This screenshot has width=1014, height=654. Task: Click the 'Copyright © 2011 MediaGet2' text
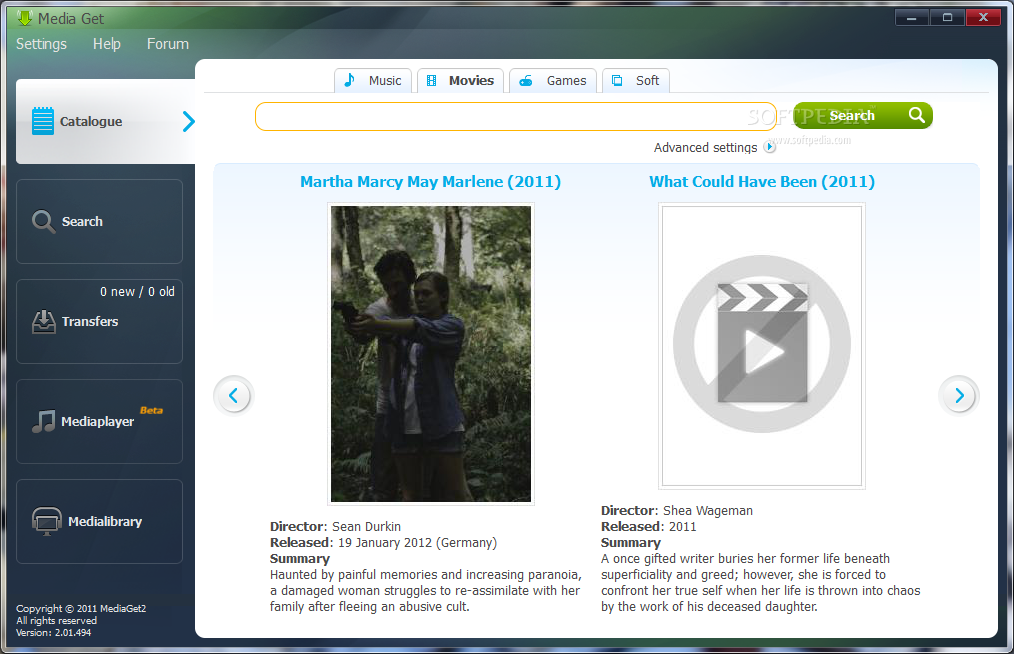[81, 609]
